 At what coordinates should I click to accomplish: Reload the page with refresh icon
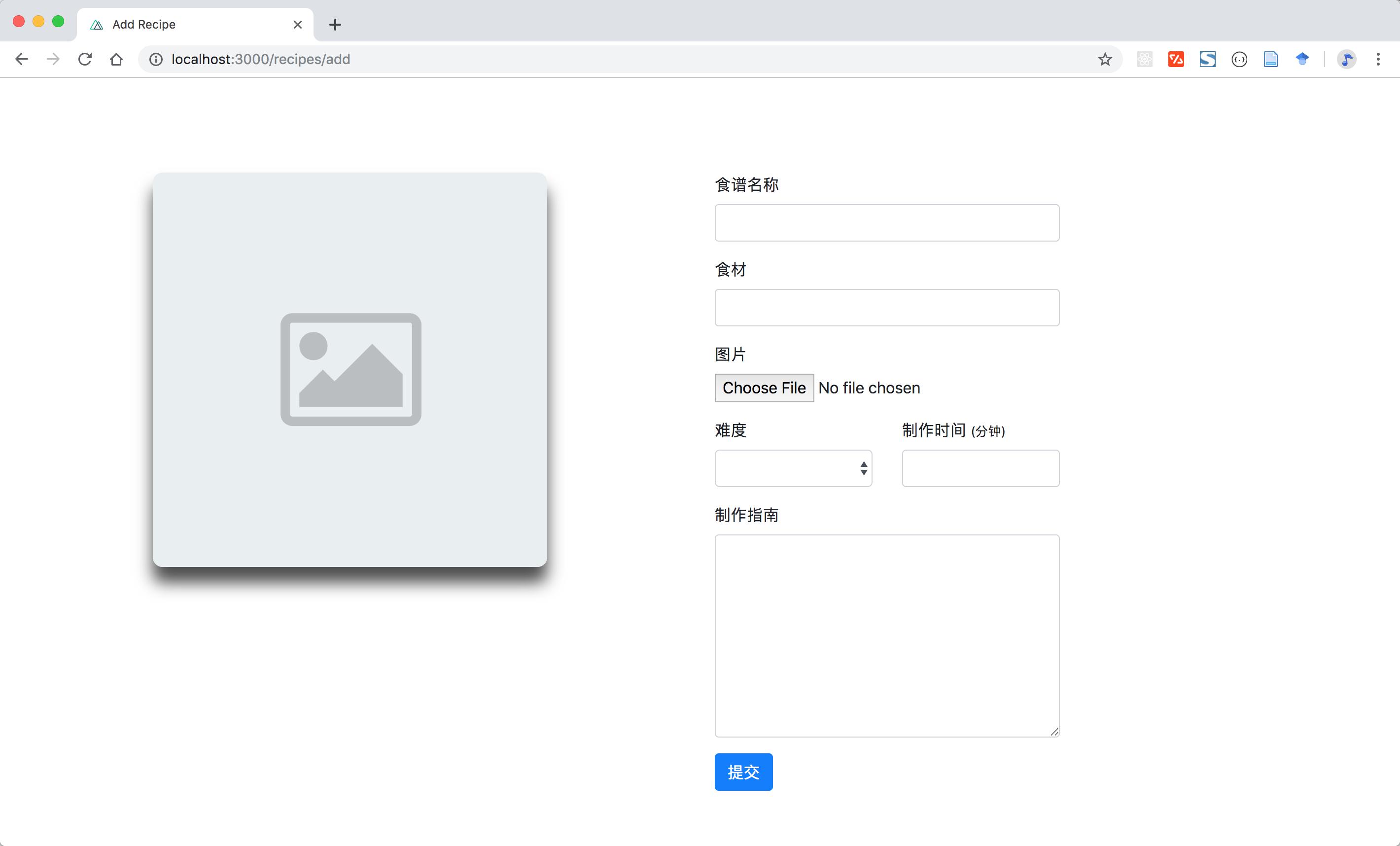85,59
